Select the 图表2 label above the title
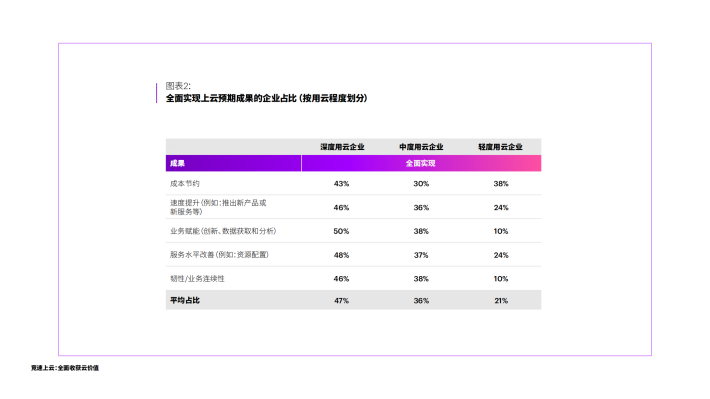The height and width of the screenshot is (399, 710). click(x=178, y=86)
